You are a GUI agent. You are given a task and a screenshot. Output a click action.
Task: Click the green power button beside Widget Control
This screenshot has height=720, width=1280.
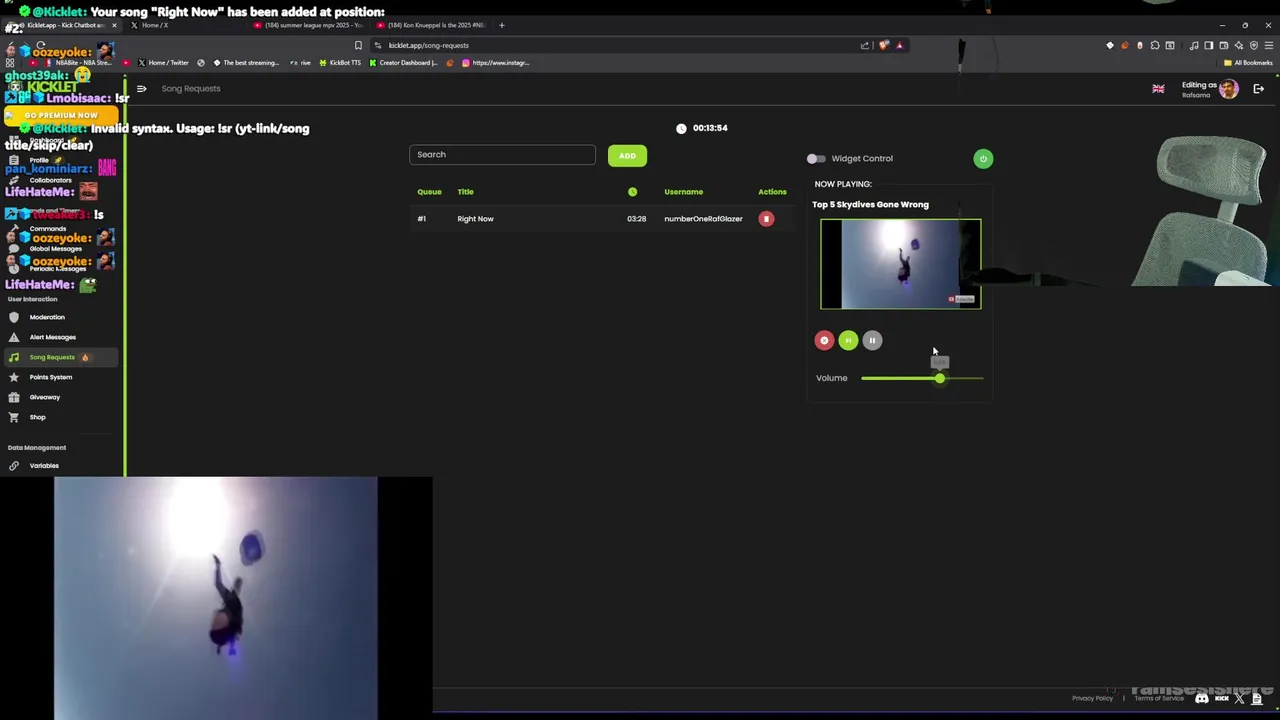pos(983,158)
